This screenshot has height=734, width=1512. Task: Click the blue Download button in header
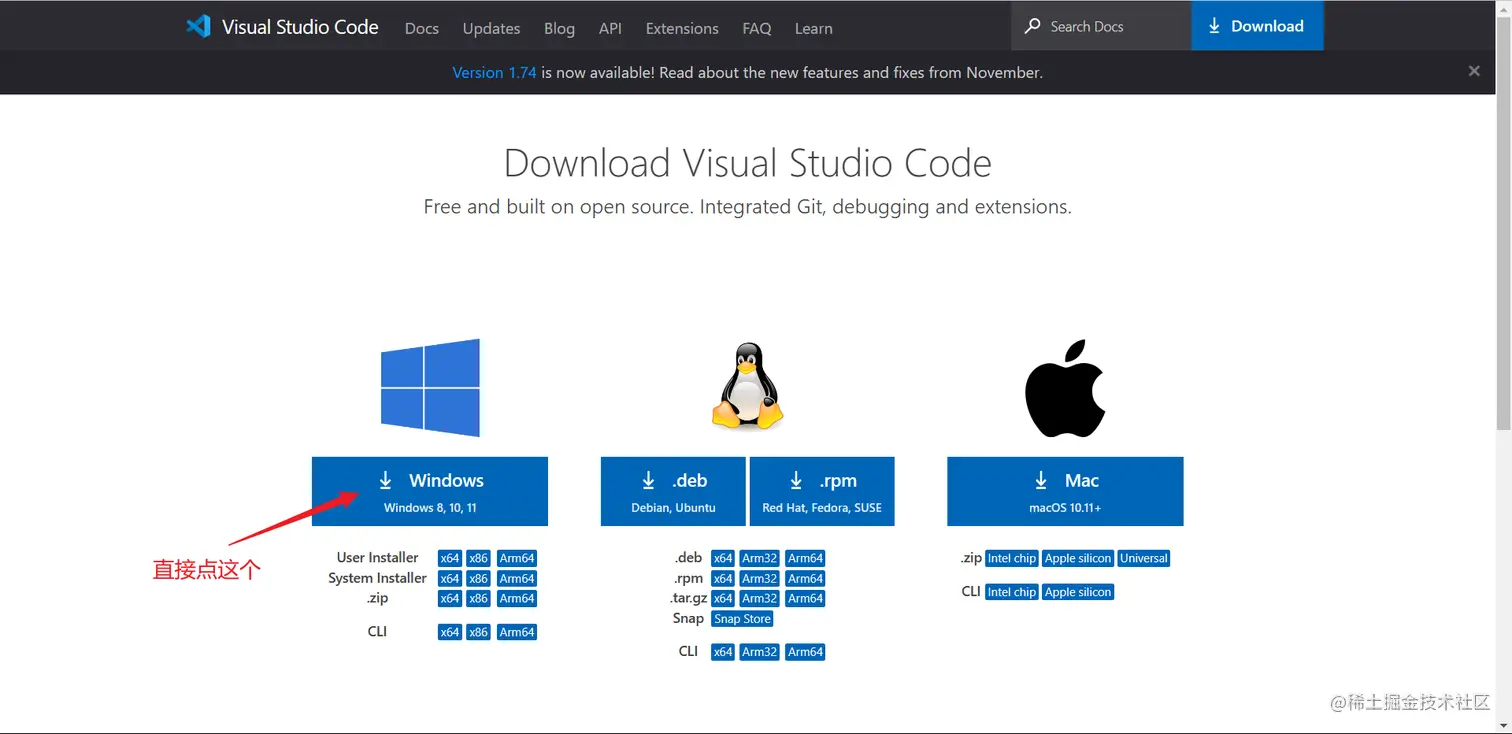[1257, 26]
